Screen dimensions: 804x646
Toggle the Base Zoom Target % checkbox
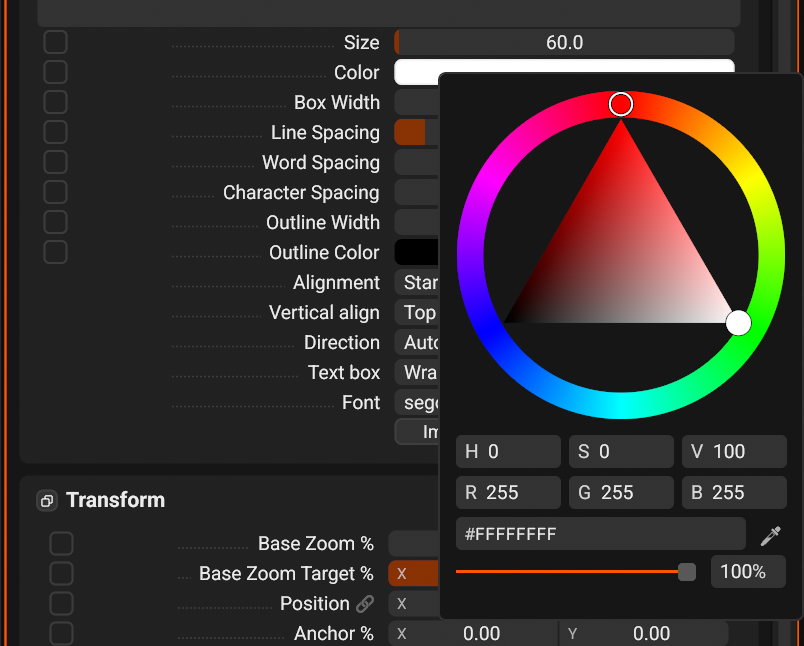[x=62, y=573]
